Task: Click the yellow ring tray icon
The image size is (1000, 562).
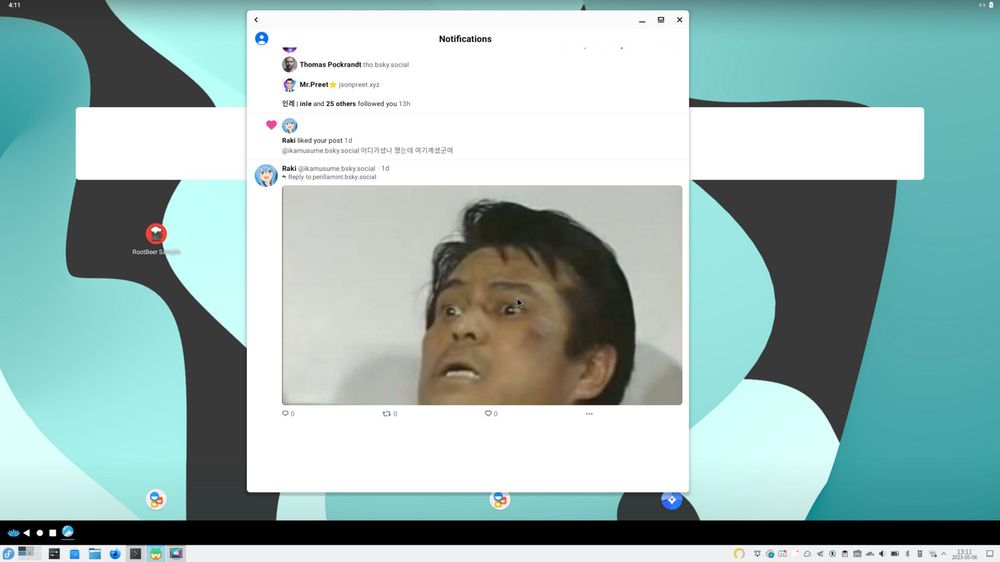Action: [x=739, y=554]
